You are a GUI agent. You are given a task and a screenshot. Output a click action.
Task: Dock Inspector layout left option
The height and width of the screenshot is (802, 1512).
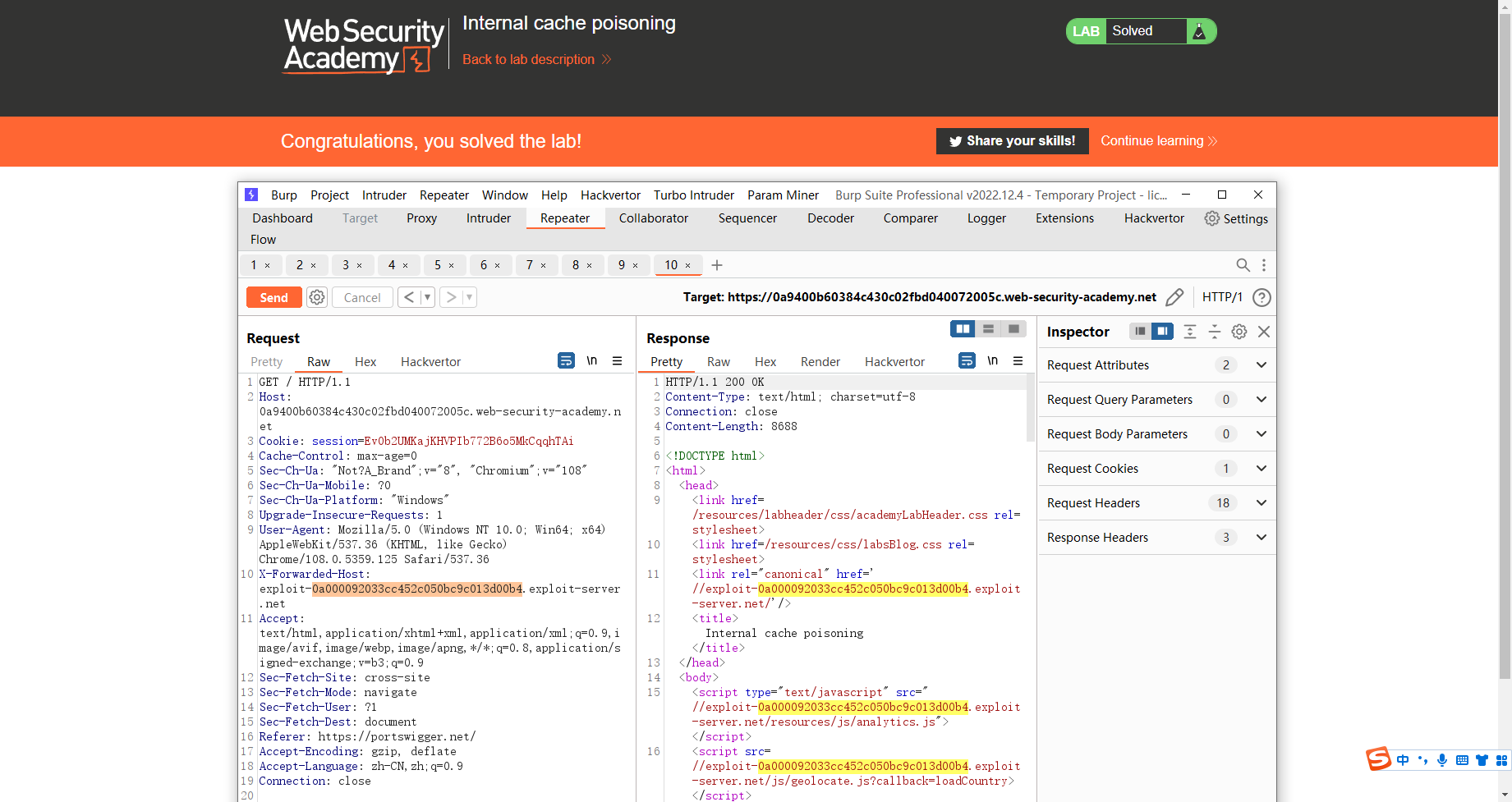(x=1140, y=332)
